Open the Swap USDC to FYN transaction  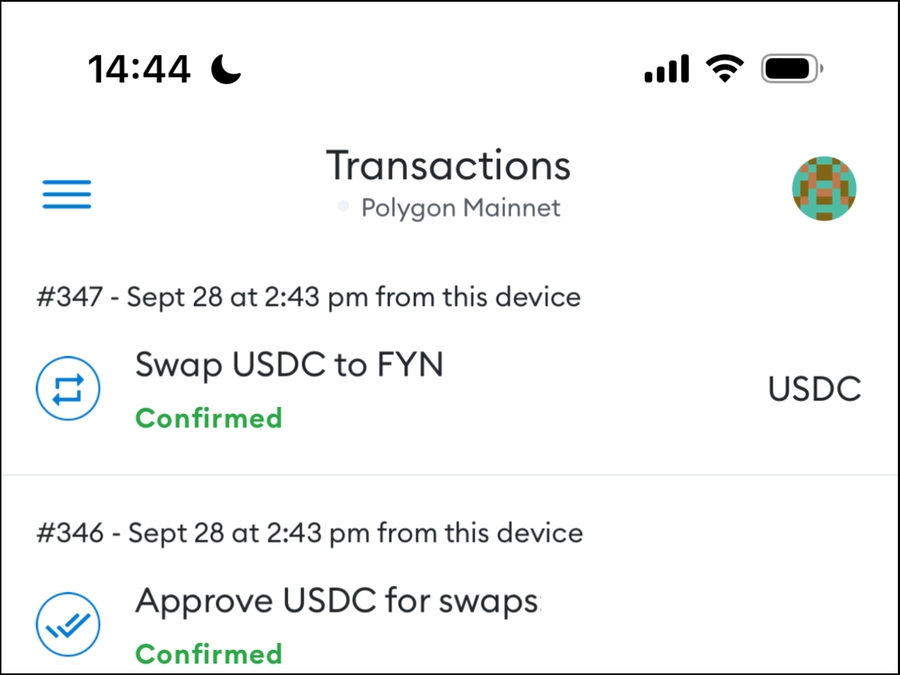[289, 366]
